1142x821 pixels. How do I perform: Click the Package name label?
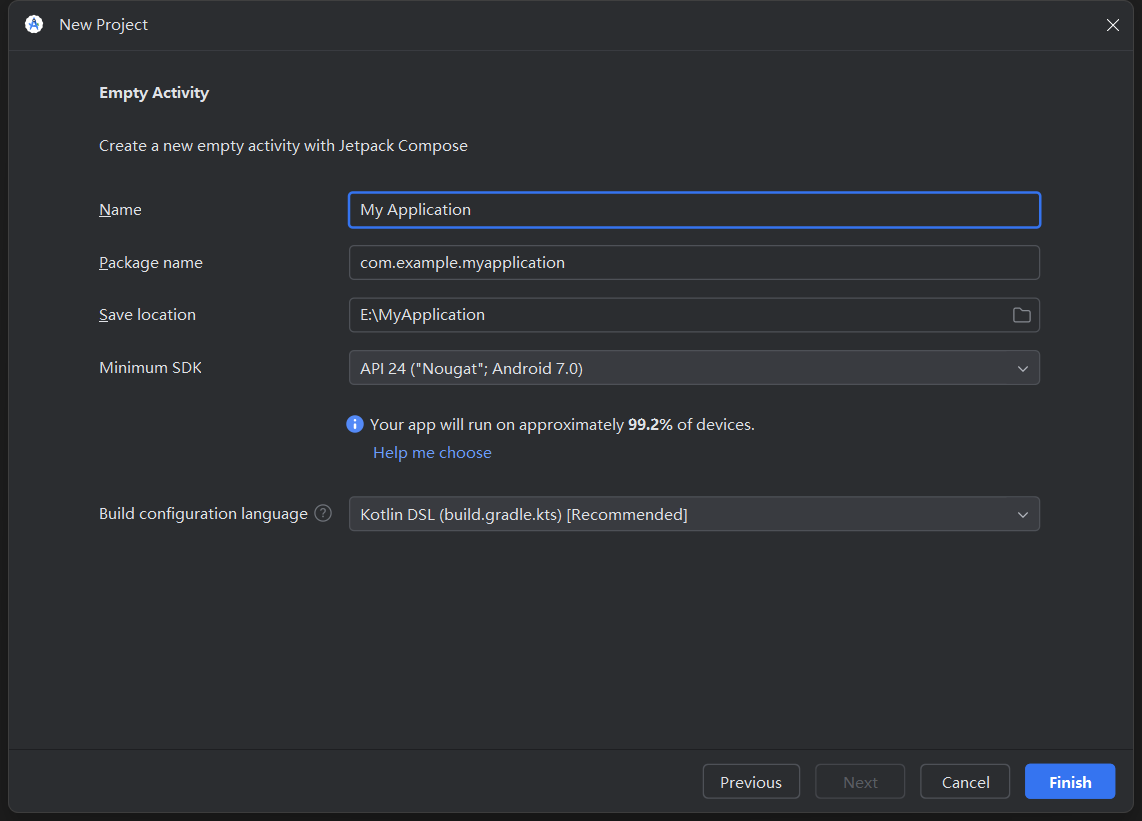(150, 263)
